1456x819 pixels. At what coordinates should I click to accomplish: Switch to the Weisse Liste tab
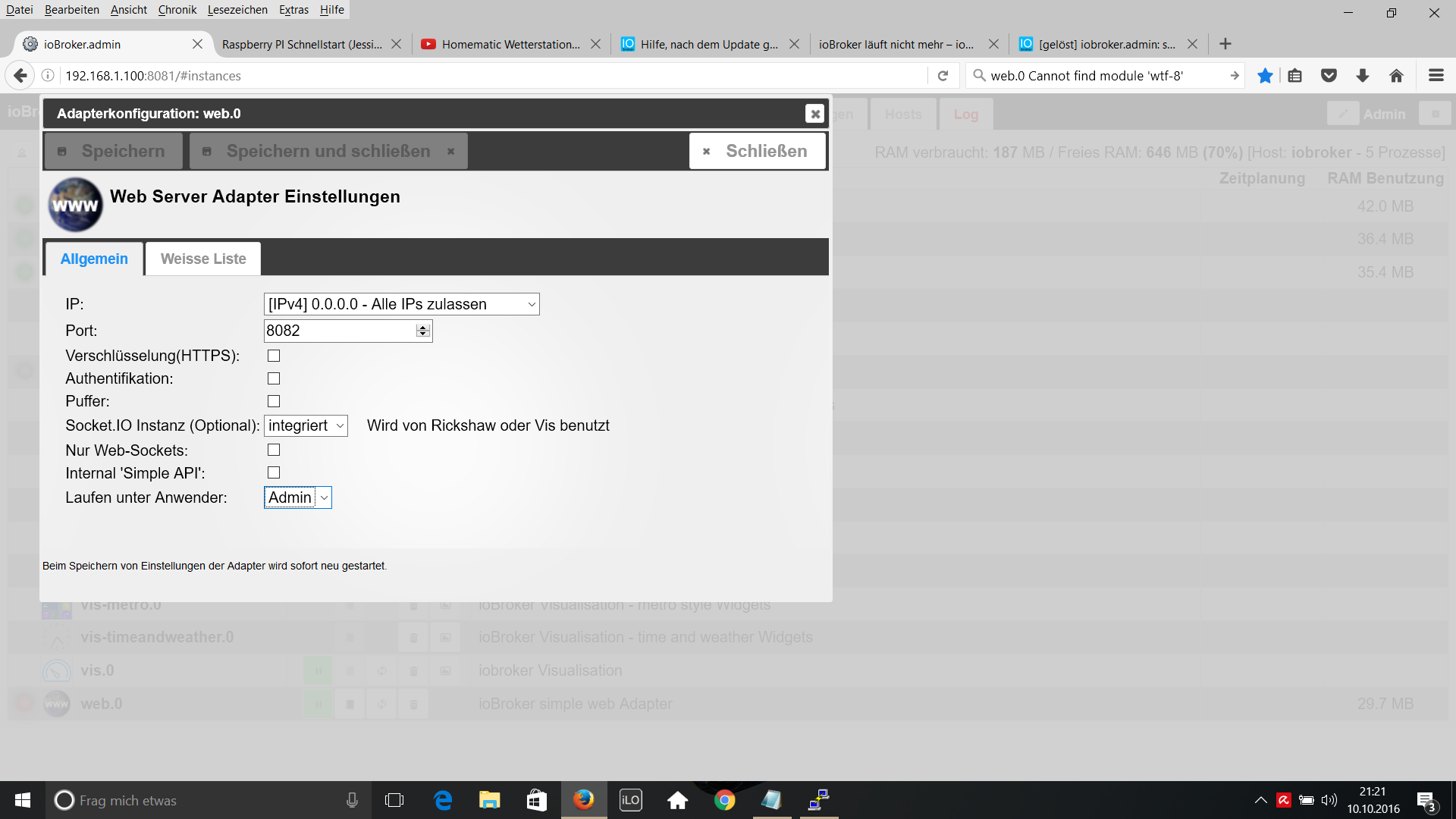point(203,259)
